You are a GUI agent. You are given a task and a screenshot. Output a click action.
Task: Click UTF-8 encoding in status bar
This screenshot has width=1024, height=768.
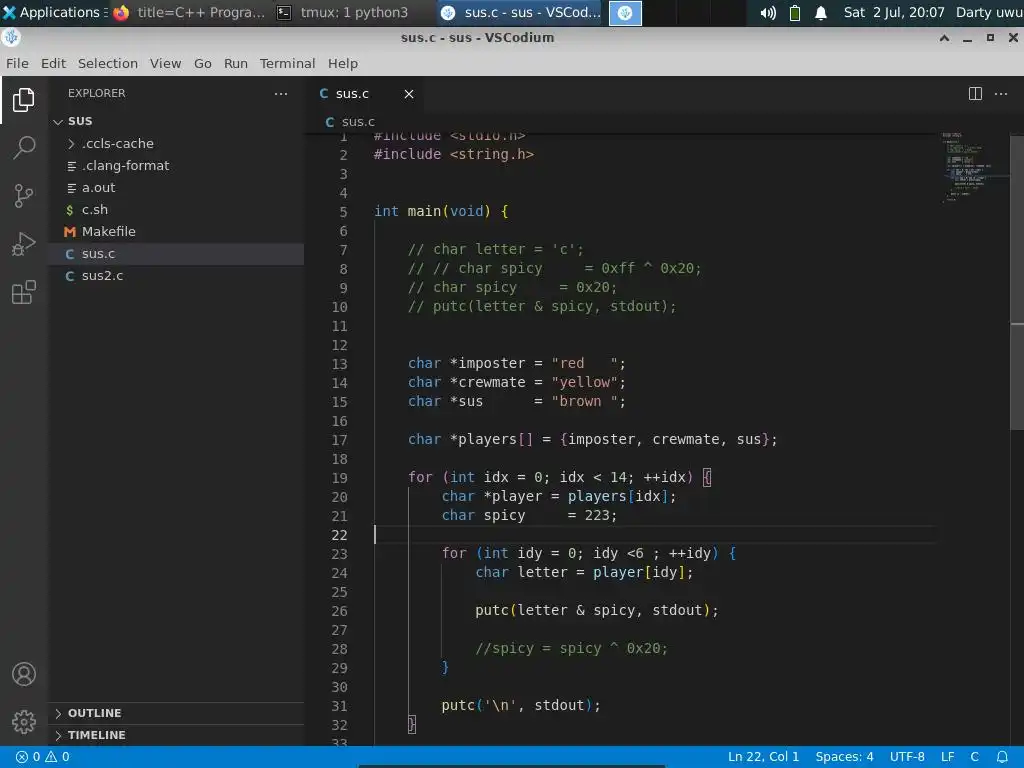pos(907,757)
